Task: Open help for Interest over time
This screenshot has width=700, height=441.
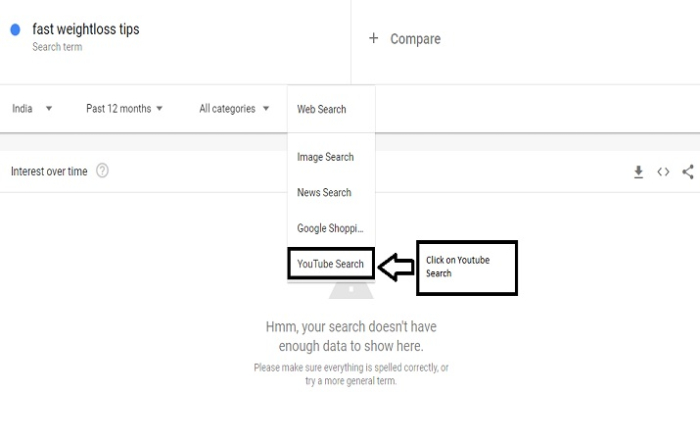Action: (102, 171)
